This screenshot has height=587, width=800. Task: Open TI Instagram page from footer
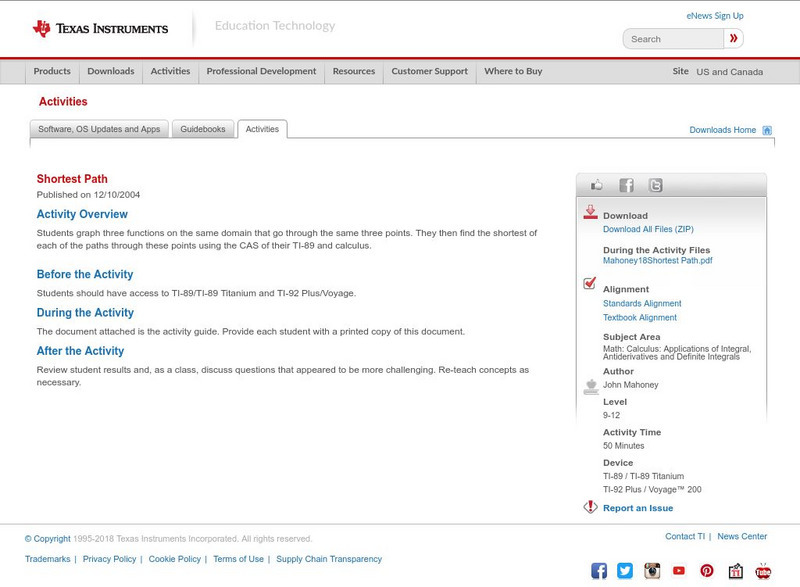tap(652, 571)
